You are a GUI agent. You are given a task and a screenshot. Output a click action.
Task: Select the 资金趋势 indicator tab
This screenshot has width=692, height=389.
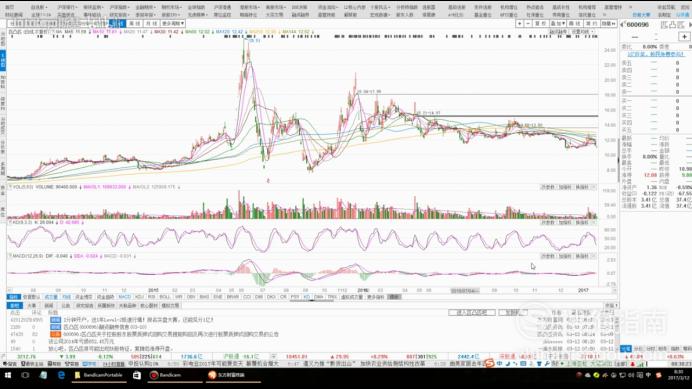coord(105,297)
